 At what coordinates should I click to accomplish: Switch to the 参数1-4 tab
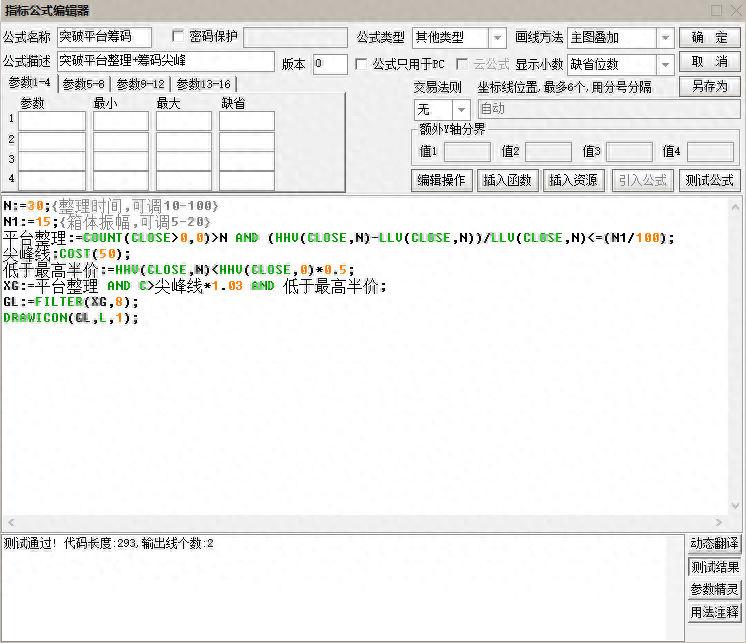coord(29,83)
